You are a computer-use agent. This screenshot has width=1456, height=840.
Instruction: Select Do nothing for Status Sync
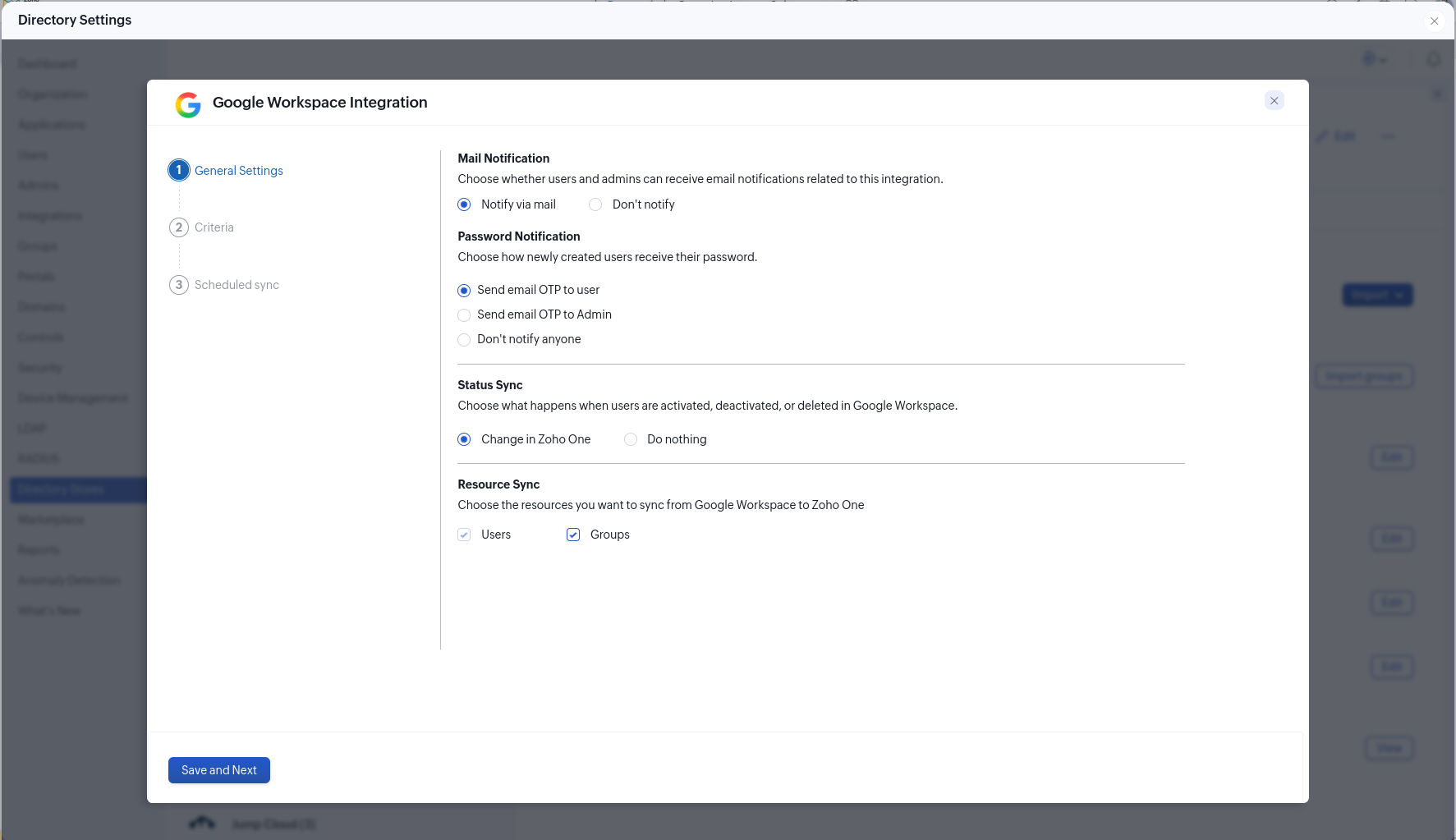pyautogui.click(x=631, y=439)
